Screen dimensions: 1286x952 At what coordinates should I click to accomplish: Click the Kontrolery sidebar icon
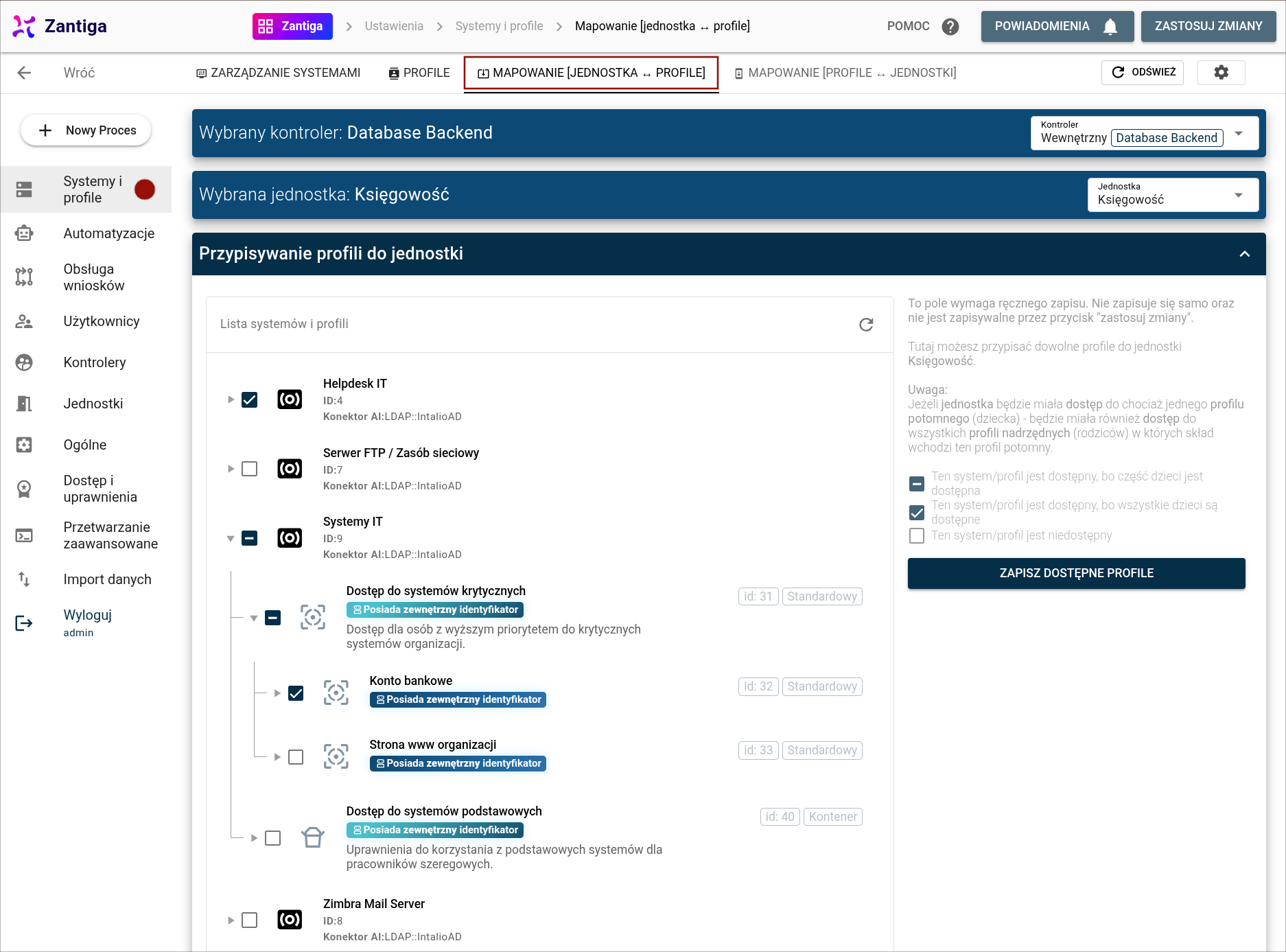tap(24, 362)
